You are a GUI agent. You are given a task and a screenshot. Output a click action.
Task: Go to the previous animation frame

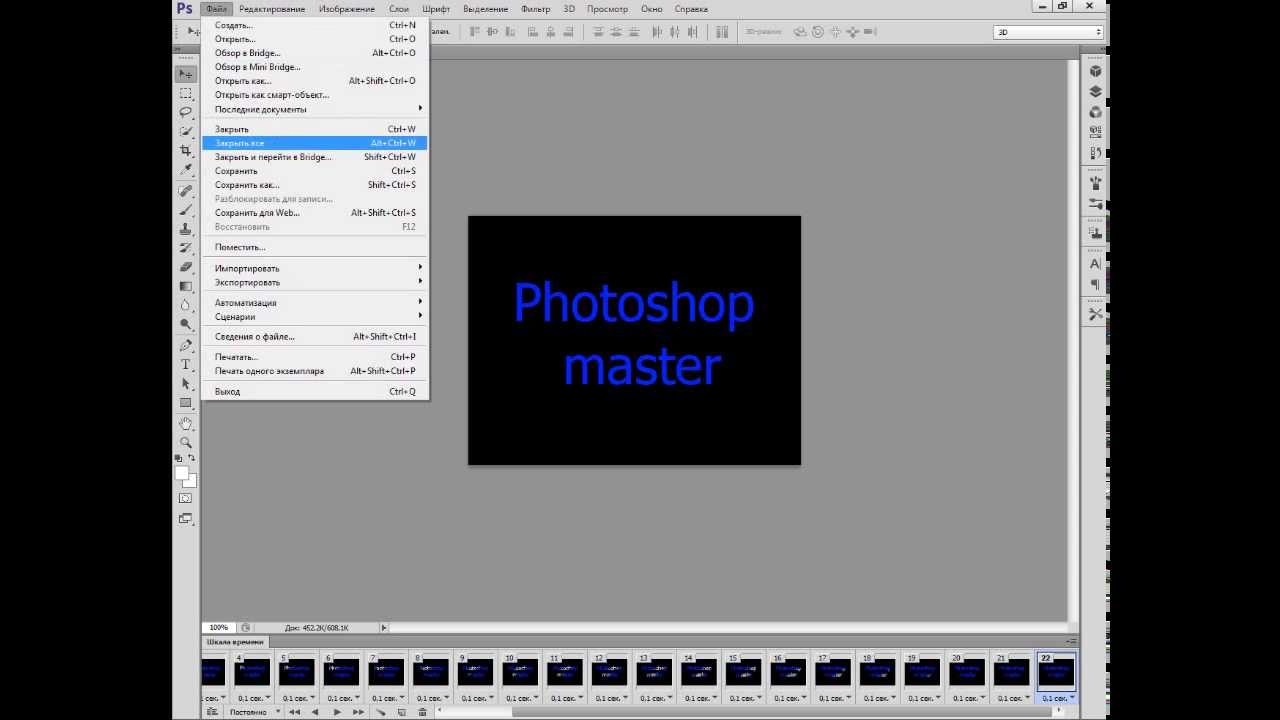point(315,712)
